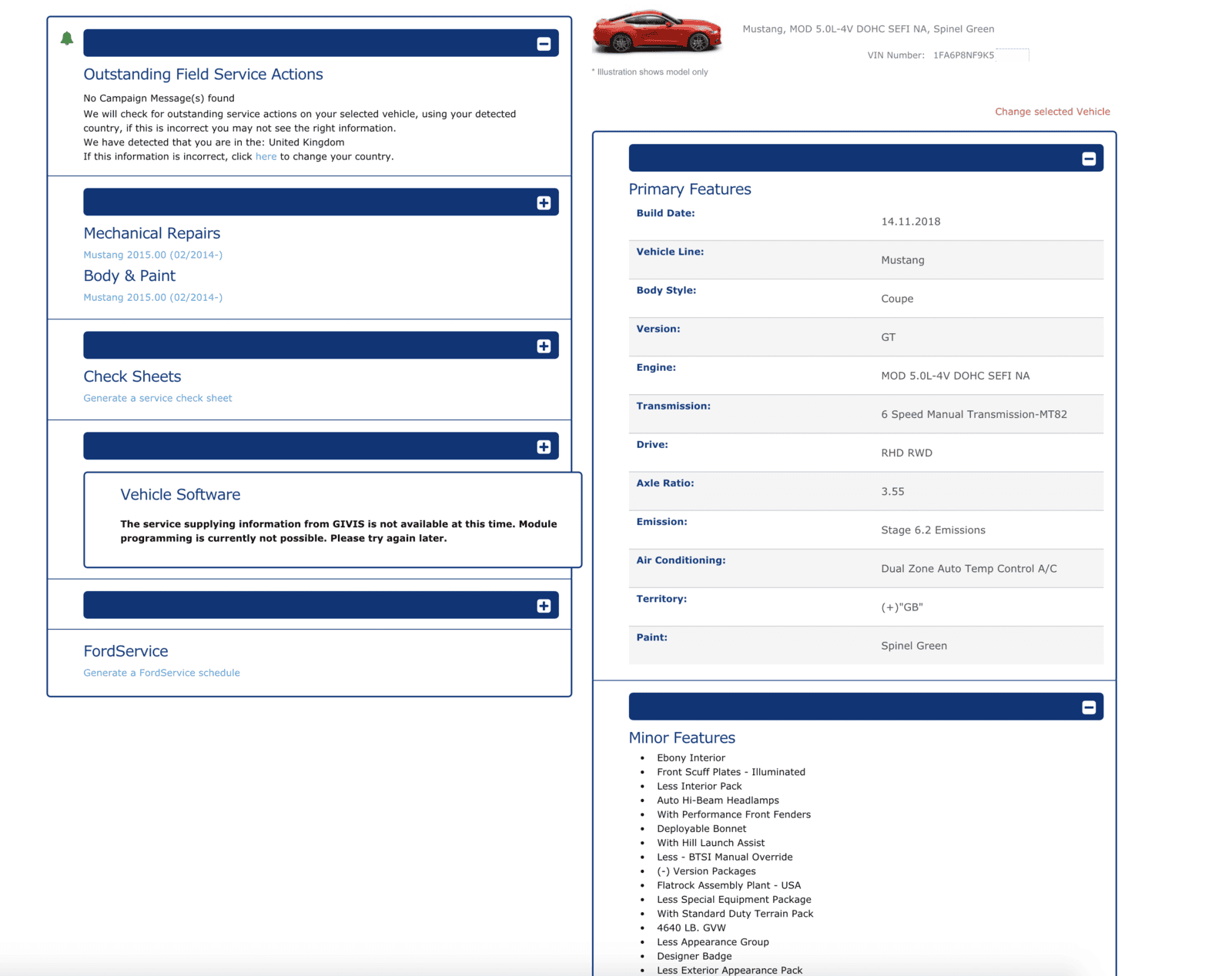Click 'here' to change your country
Screen dimensions: 1232x976
click(266, 156)
